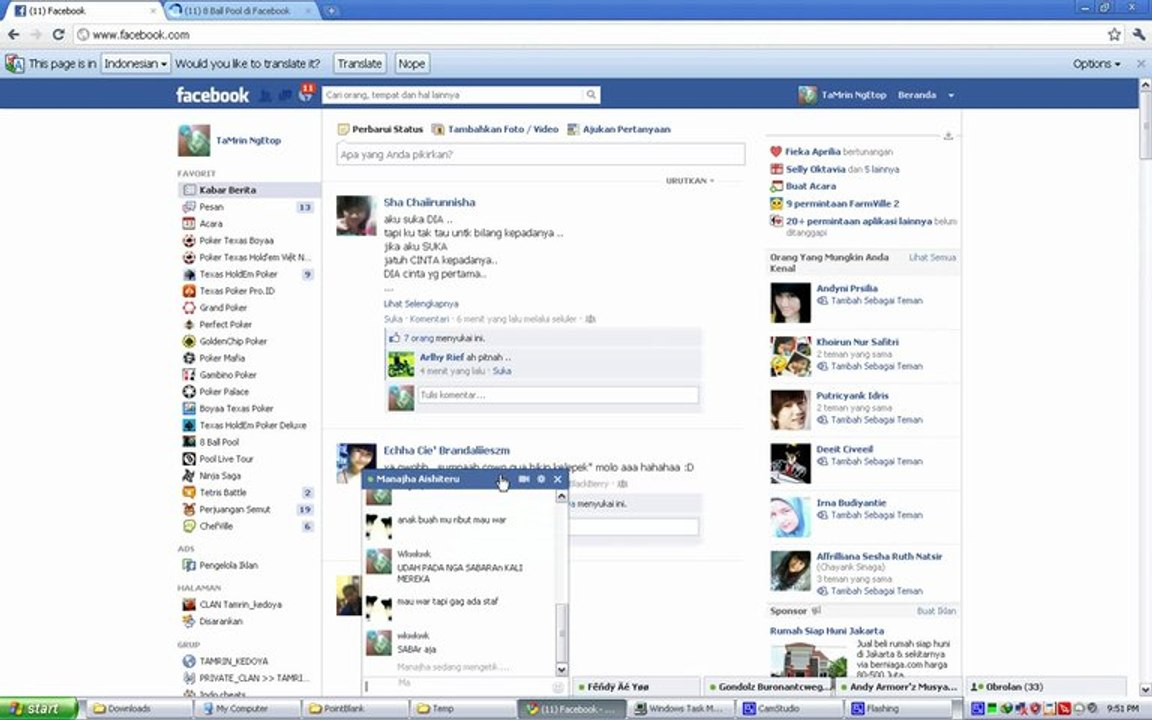Image resolution: width=1152 pixels, height=720 pixels.
Task: Click the Facebook search field
Action: [x=453, y=95]
